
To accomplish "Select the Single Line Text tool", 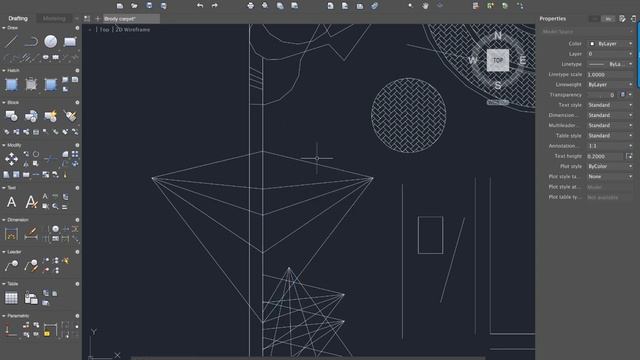I will click(31, 202).
